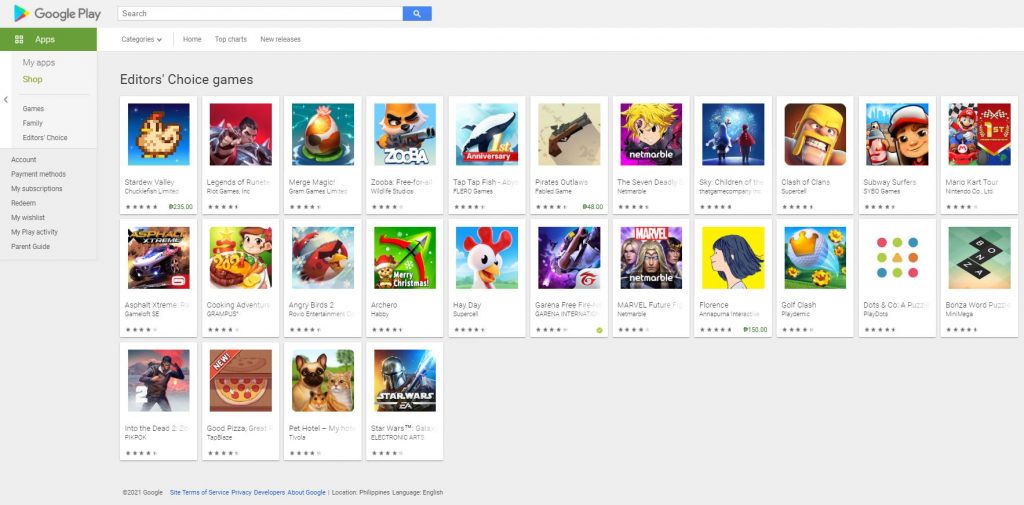Open Hay Day chicken icon

(487, 257)
